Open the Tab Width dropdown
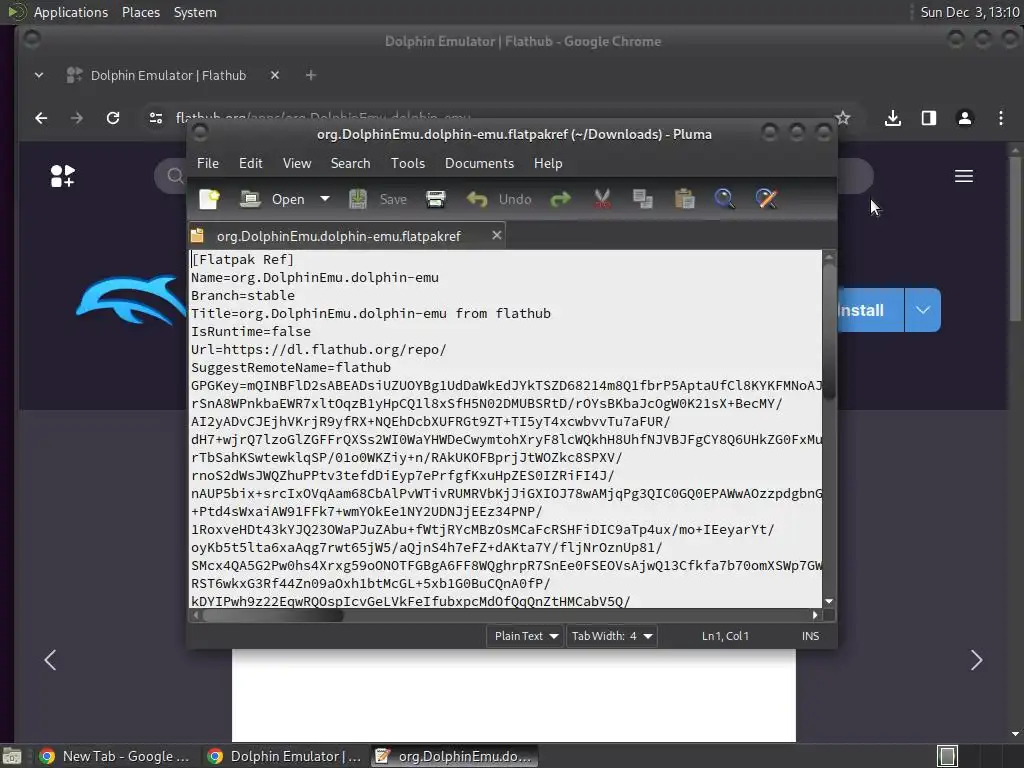This screenshot has height=768, width=1024. click(x=611, y=636)
